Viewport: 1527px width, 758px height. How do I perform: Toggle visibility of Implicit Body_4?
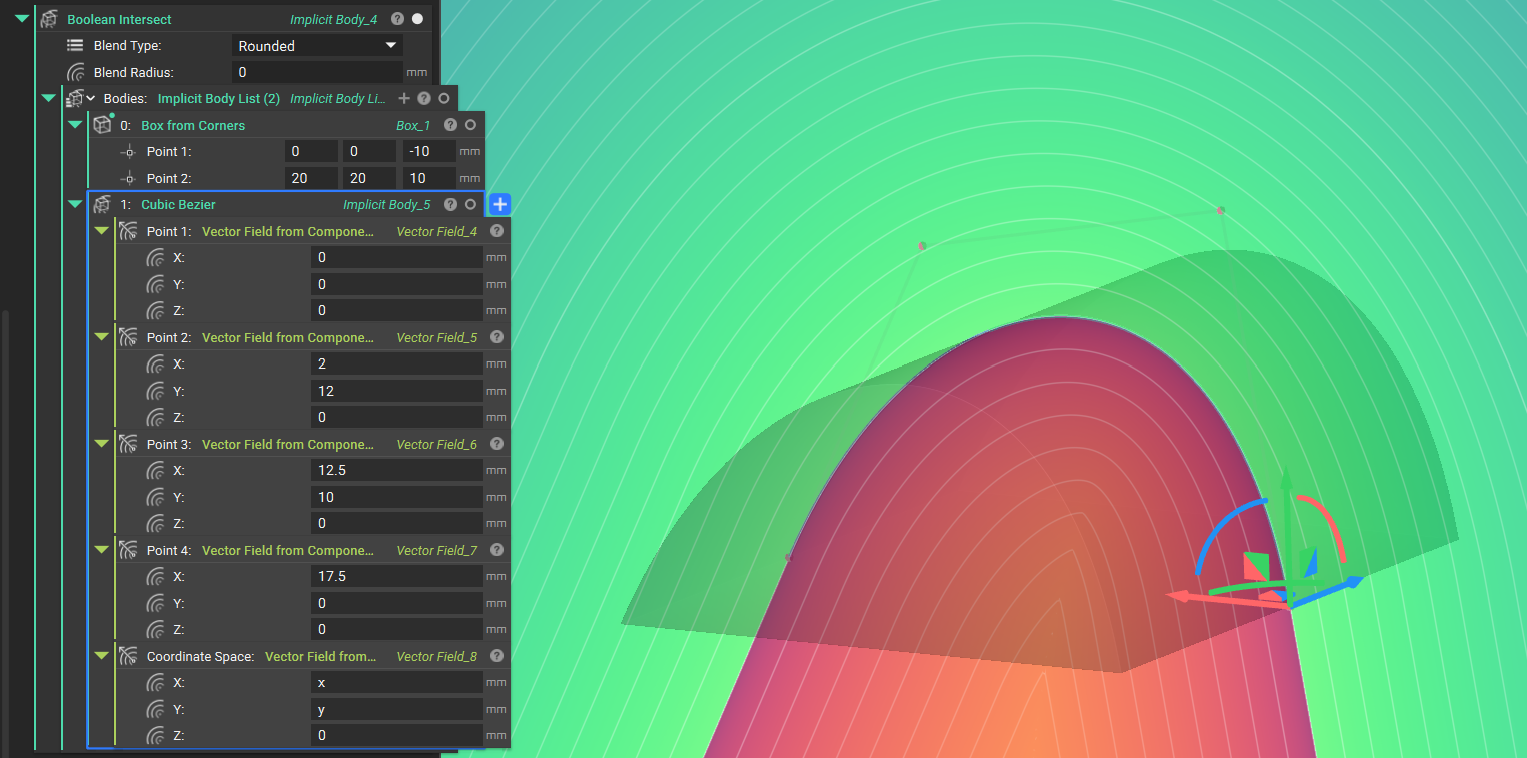click(x=417, y=18)
